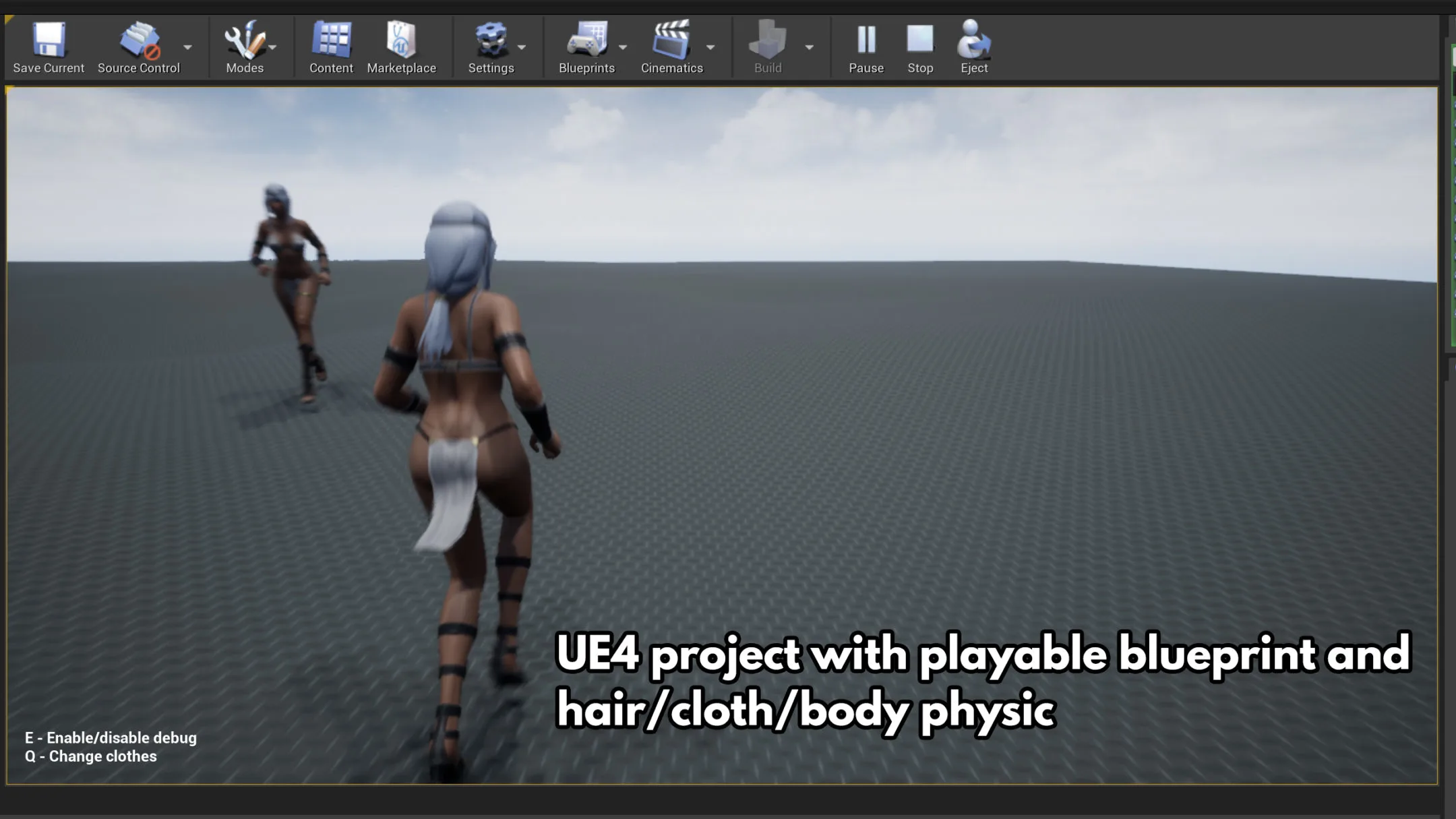Open the Content browser icon

click(331, 40)
